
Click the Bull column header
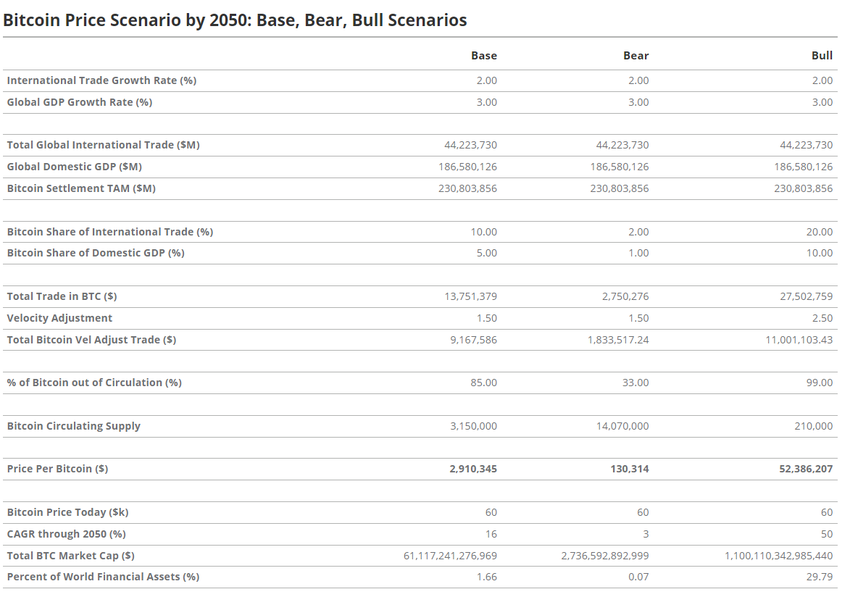822,56
